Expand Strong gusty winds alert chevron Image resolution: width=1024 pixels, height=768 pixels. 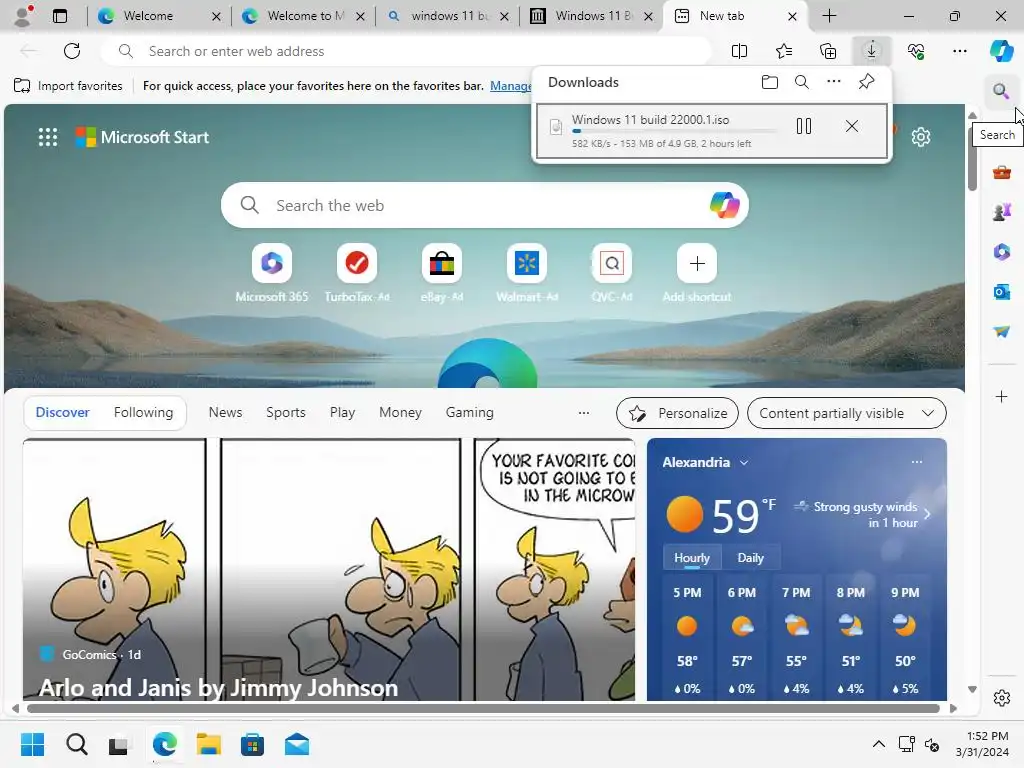point(927,514)
